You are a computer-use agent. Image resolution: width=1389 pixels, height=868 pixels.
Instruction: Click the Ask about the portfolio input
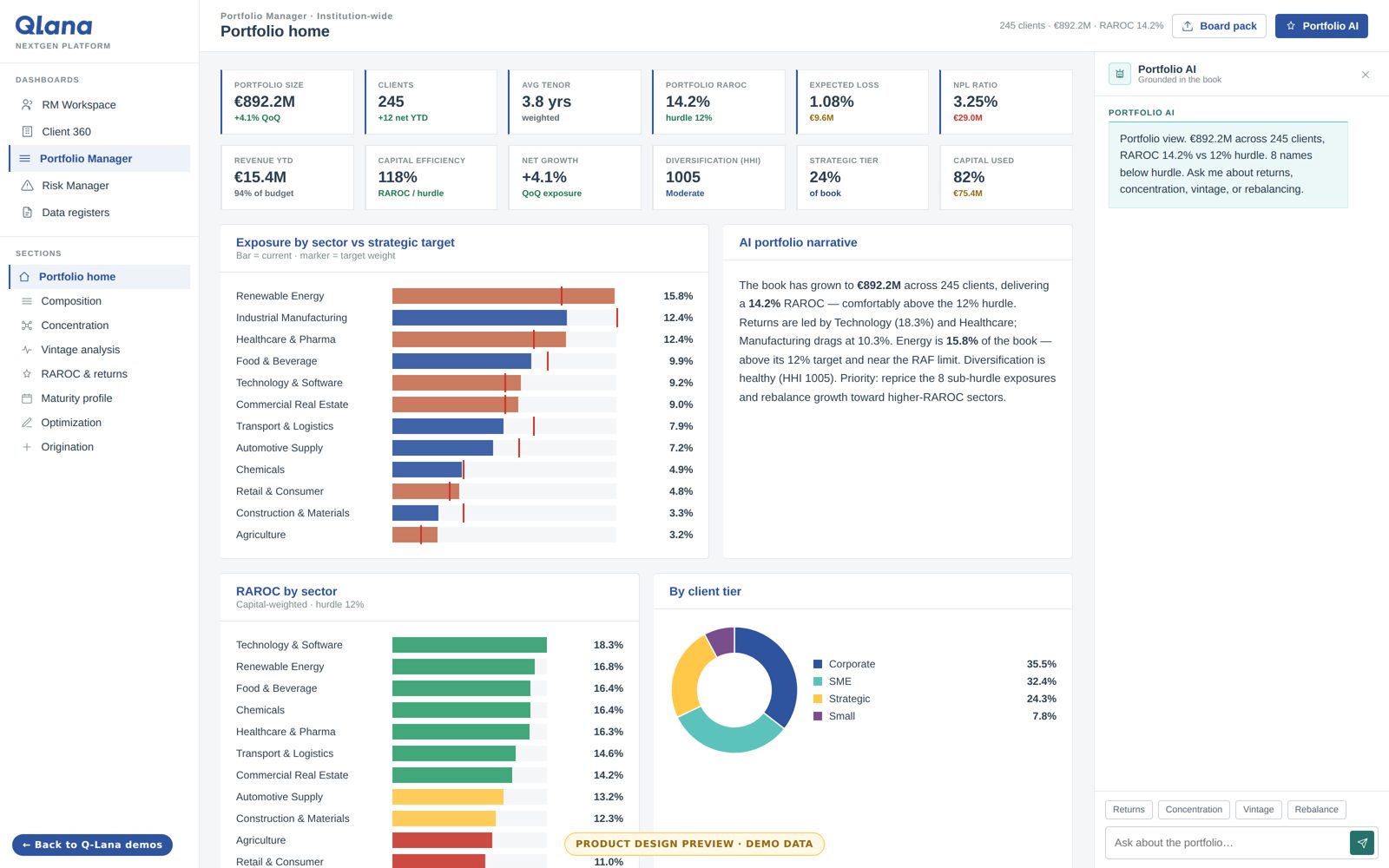(x=1227, y=843)
